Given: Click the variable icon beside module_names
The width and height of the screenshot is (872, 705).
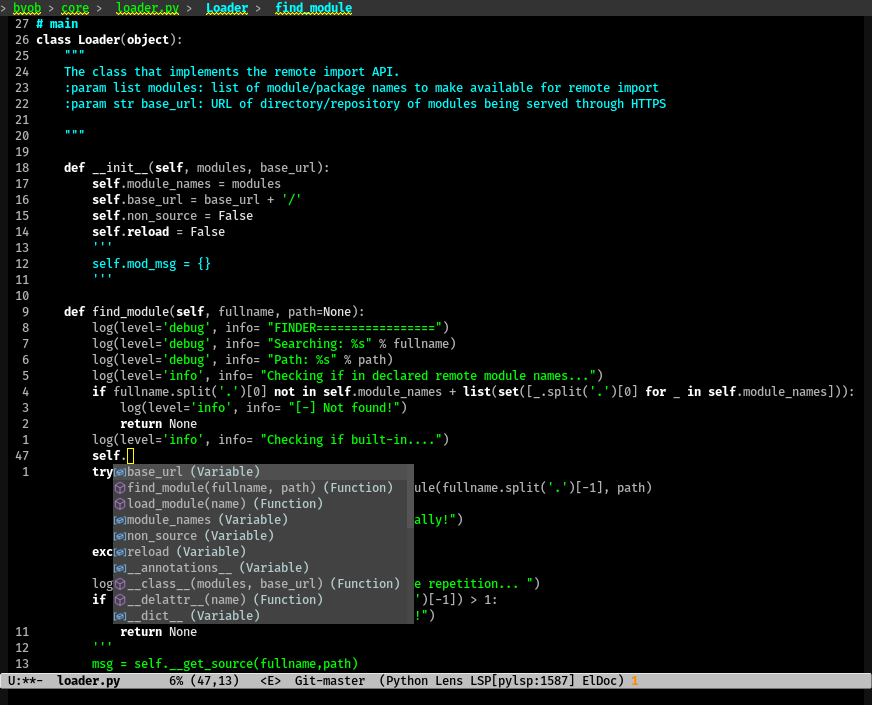Looking at the screenshot, I should coord(120,520).
